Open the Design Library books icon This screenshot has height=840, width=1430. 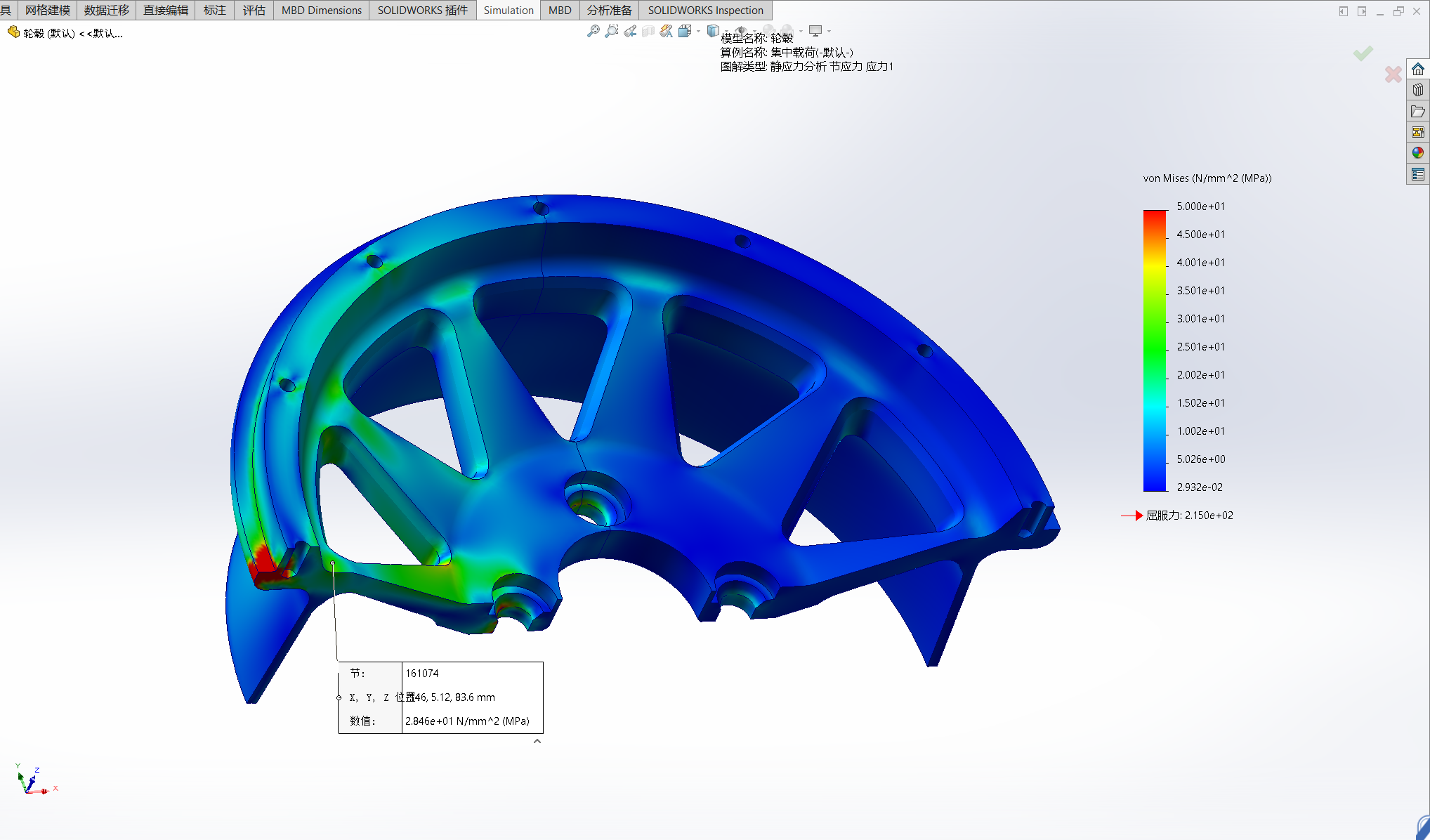[1418, 90]
